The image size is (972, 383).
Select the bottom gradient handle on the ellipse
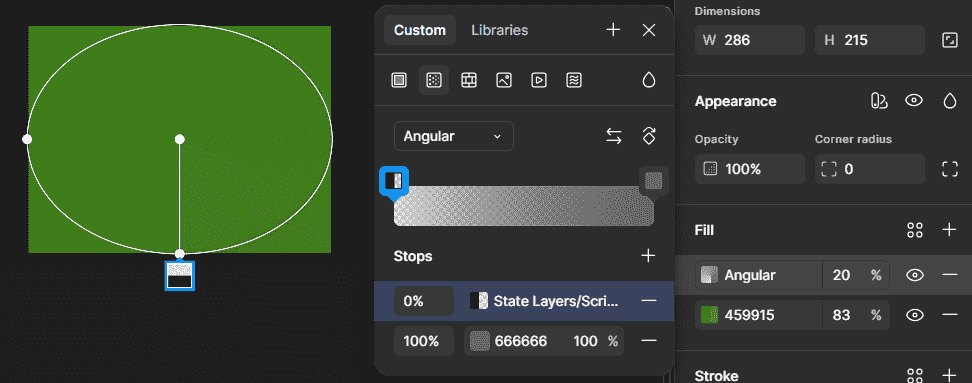coord(180,253)
